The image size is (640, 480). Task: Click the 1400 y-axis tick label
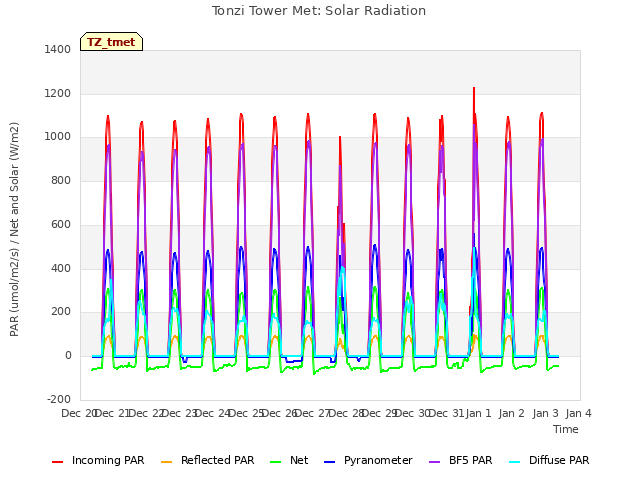[x=58, y=49]
